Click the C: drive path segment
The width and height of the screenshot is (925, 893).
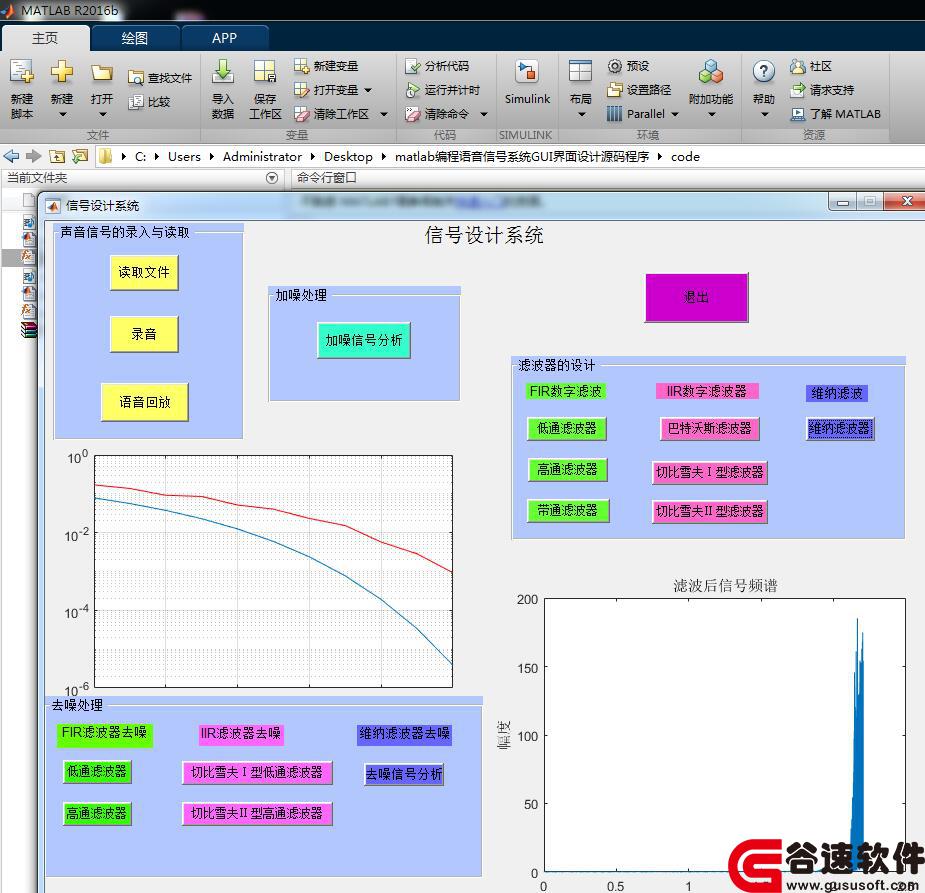click(140, 157)
